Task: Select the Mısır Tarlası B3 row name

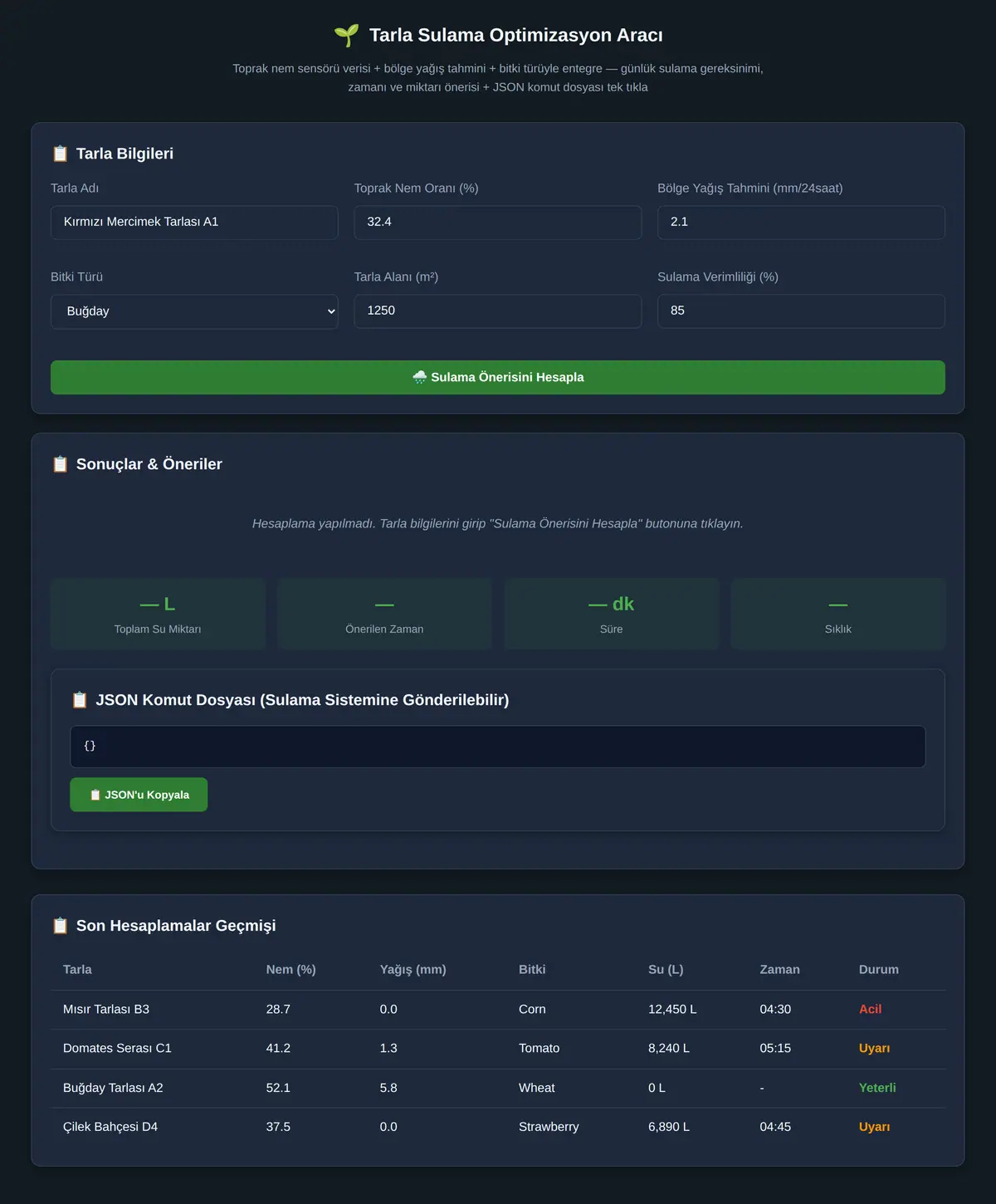Action: pyautogui.click(x=106, y=1010)
